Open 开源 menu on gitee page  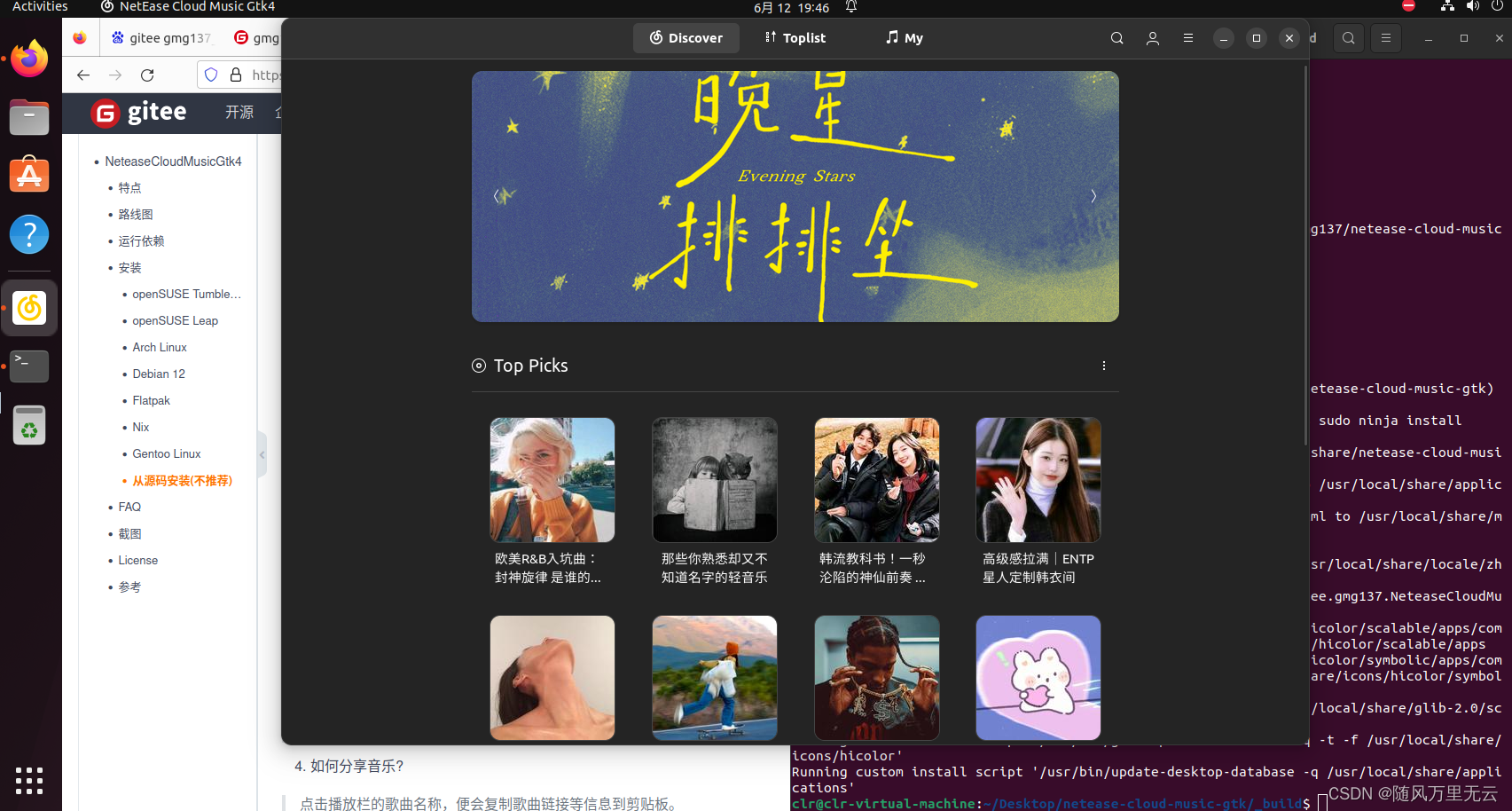(x=239, y=113)
